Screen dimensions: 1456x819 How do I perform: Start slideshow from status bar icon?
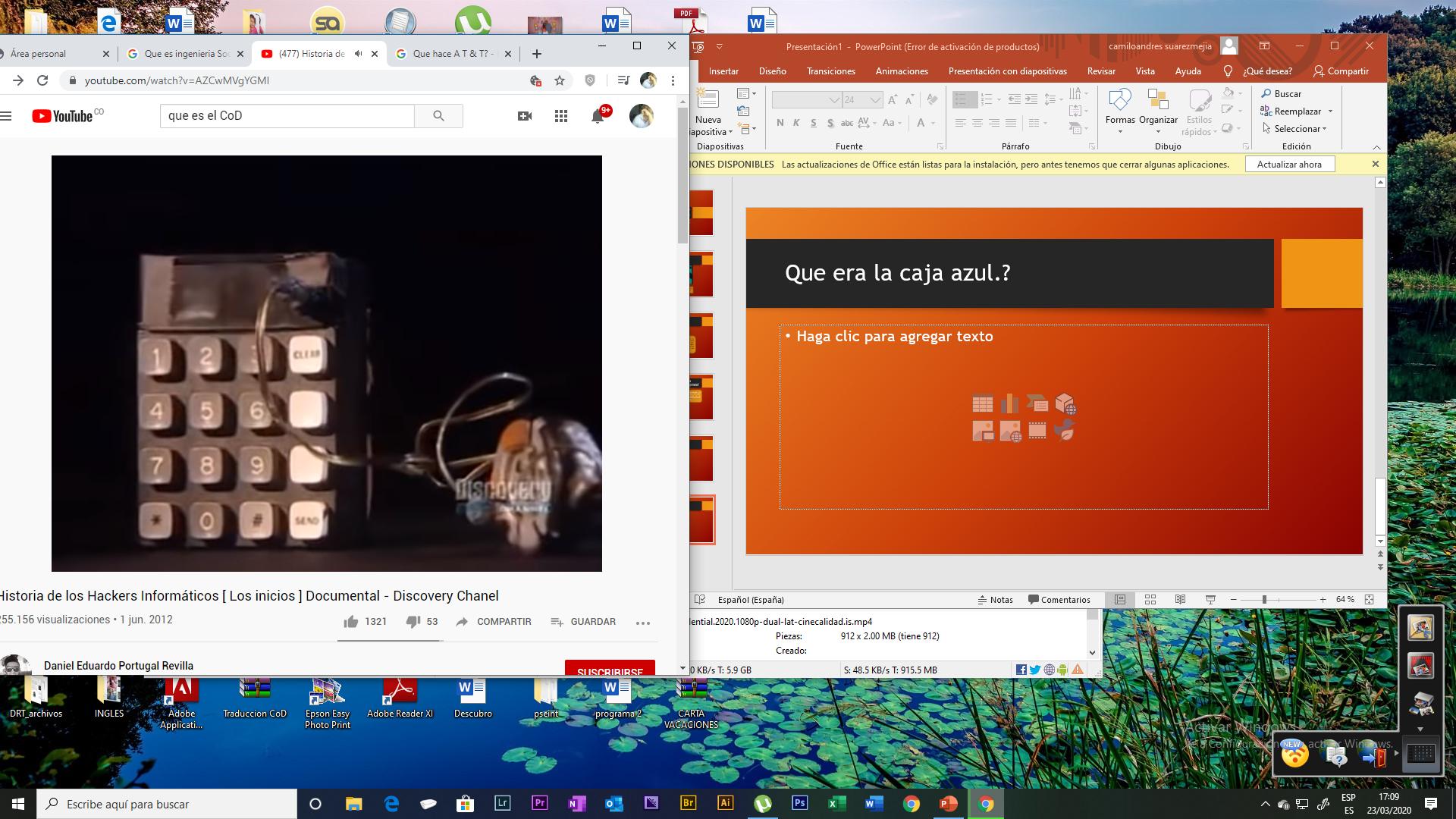coord(1210,599)
